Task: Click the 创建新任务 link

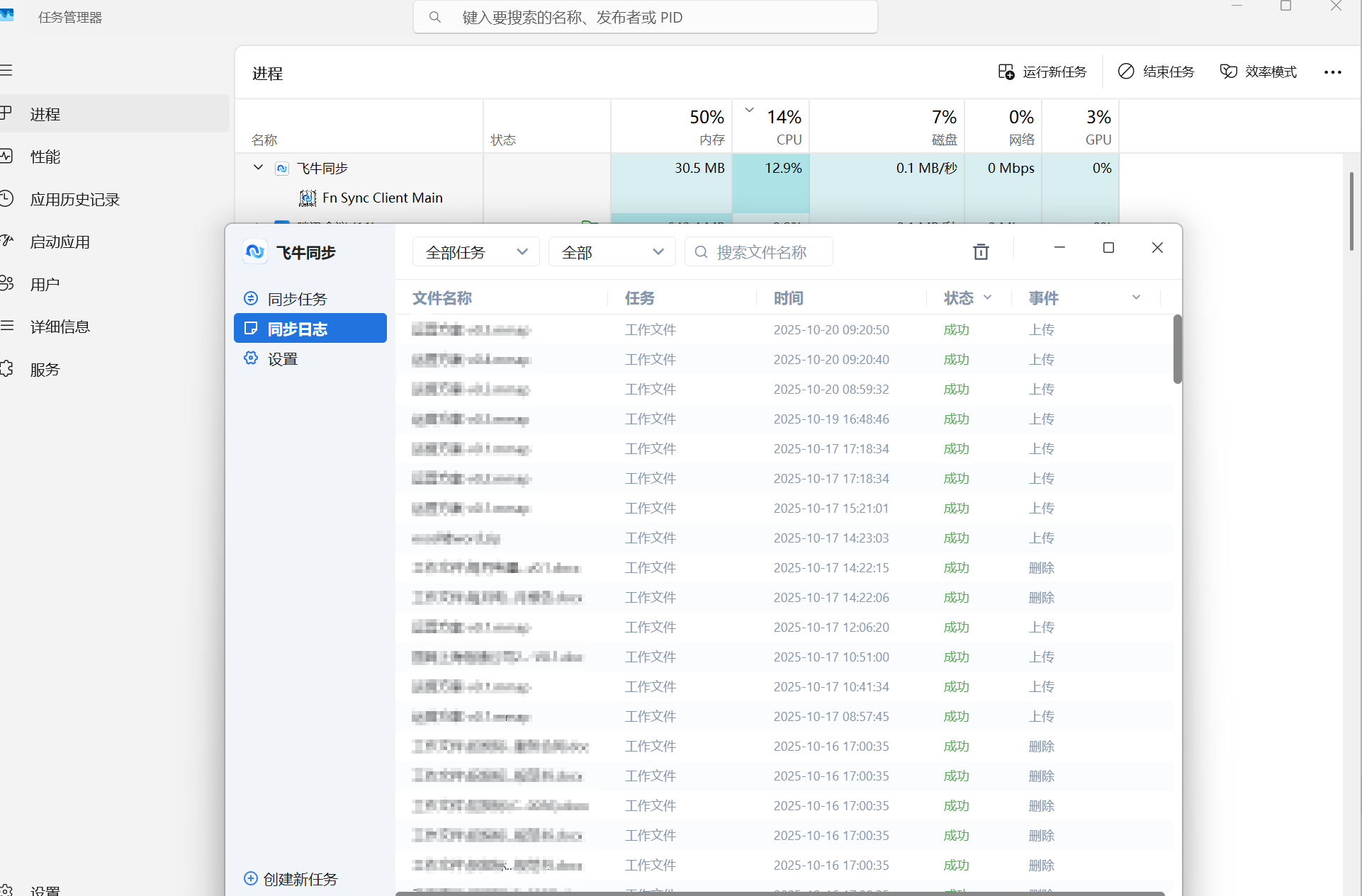Action: click(300, 879)
